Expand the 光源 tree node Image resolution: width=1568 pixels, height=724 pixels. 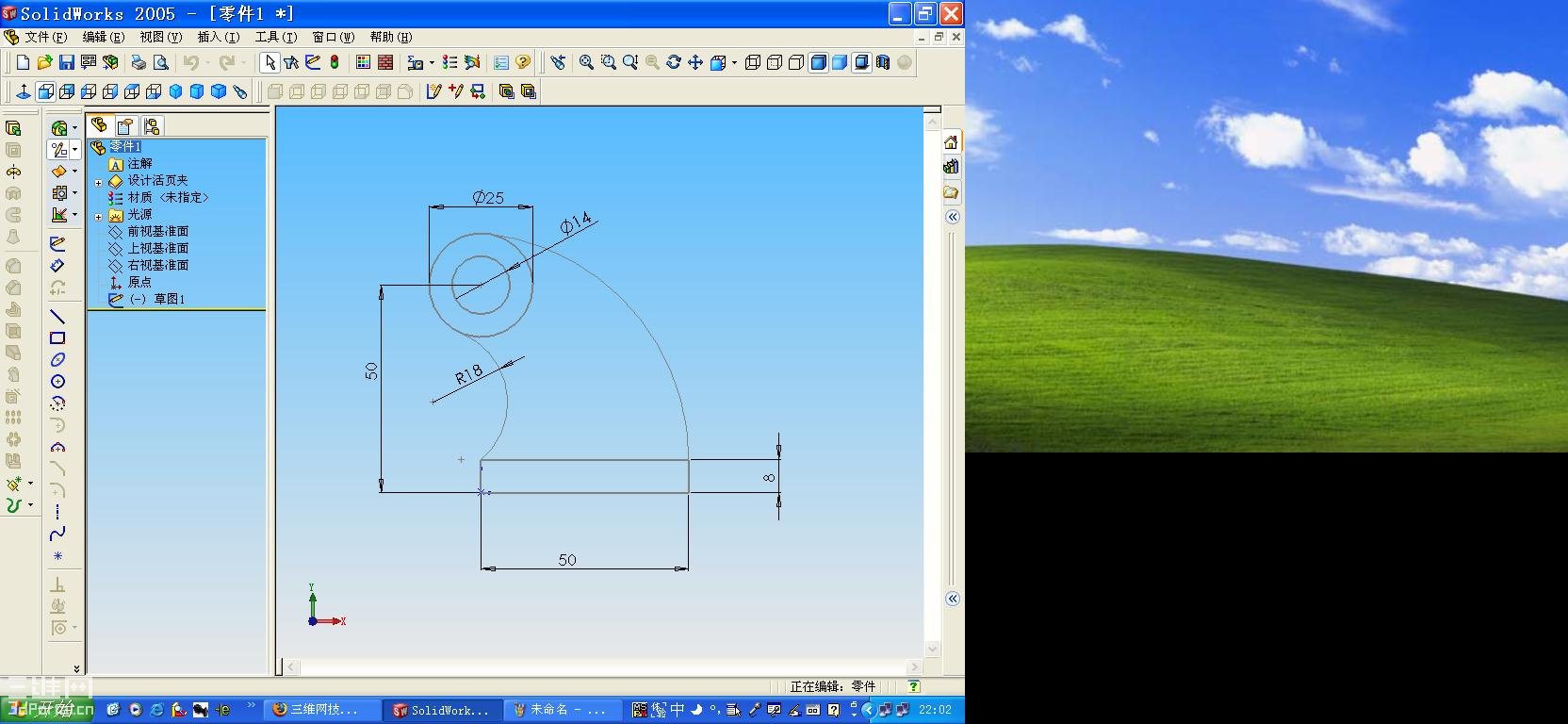pyautogui.click(x=98, y=216)
